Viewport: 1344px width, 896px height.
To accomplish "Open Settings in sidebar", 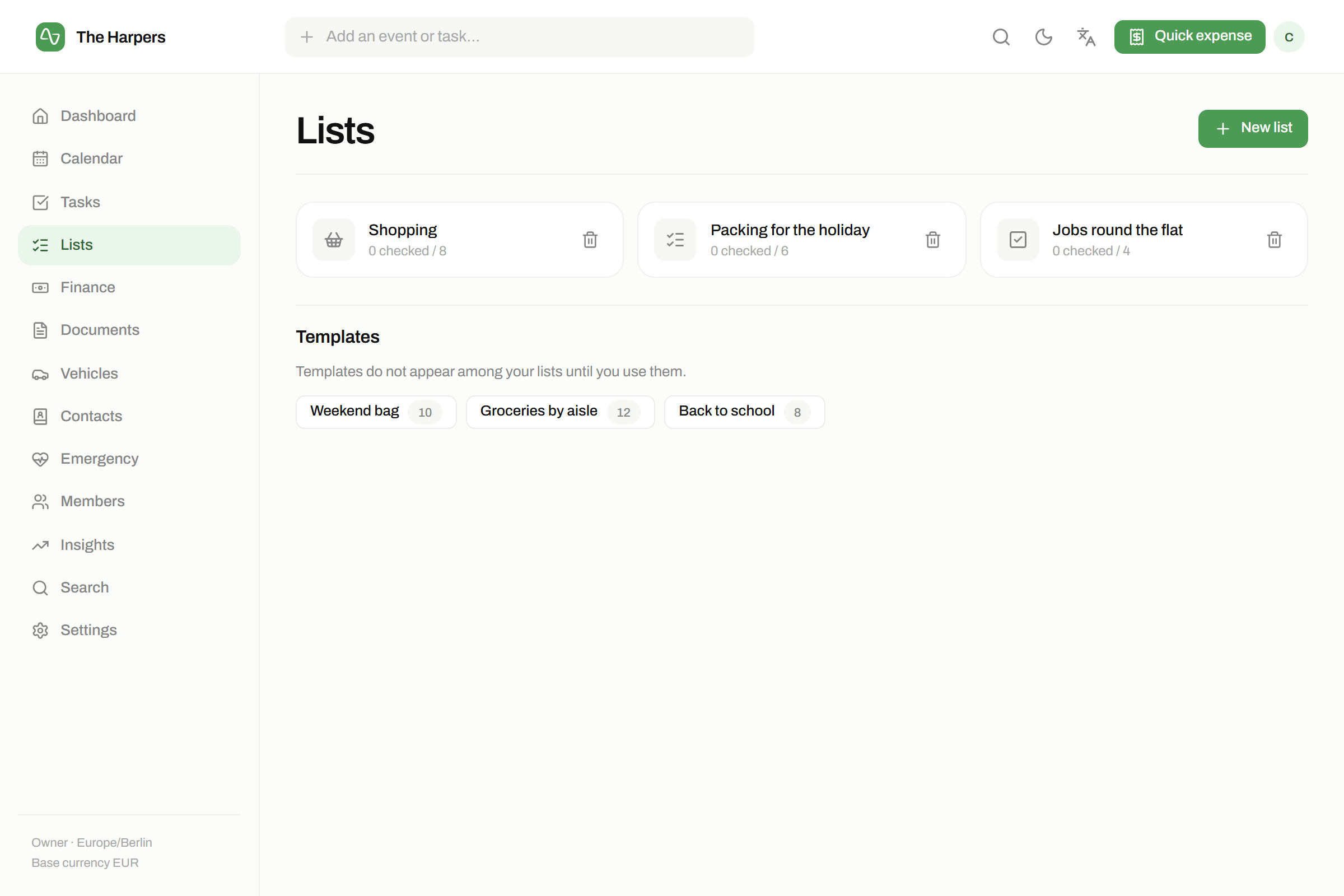I will tap(129, 631).
